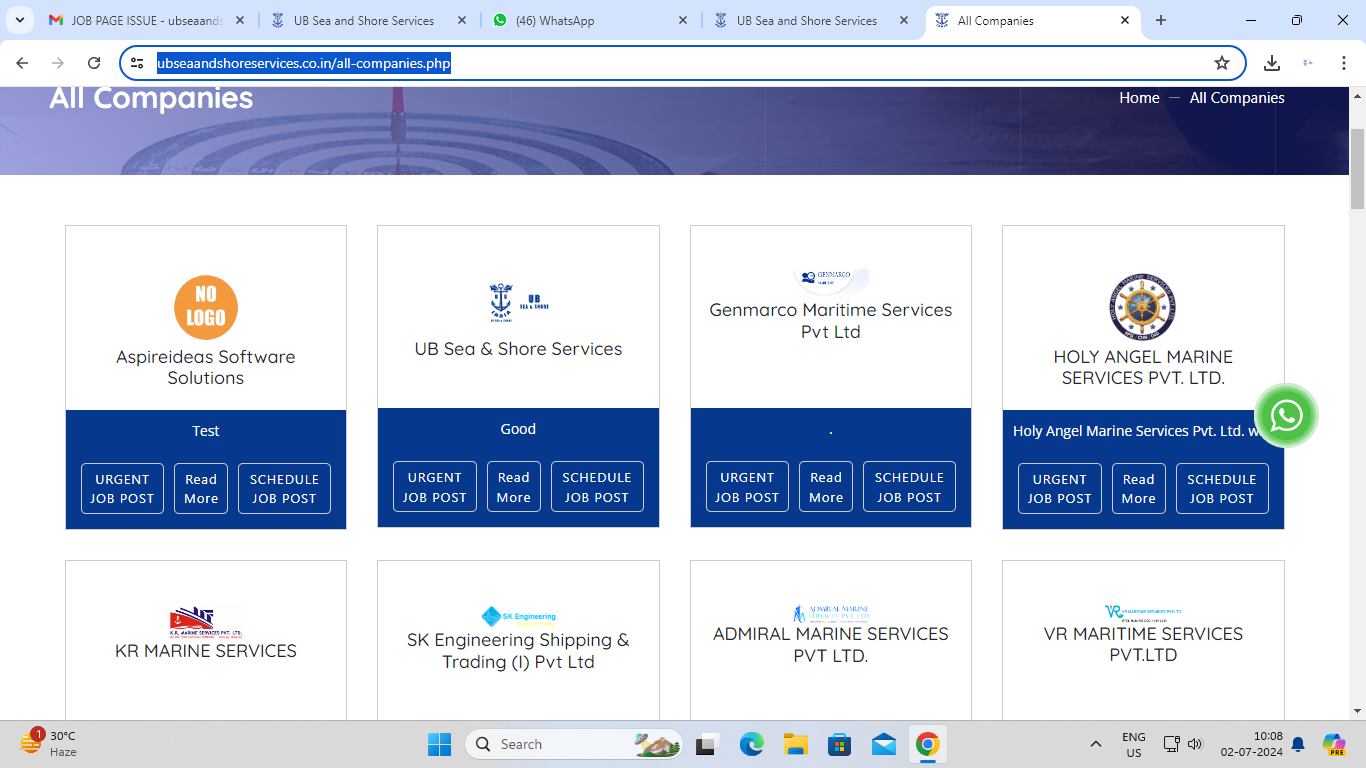Open the Chrome three-dot menu
Viewport: 1366px width, 768px height.
pyautogui.click(x=1343, y=63)
